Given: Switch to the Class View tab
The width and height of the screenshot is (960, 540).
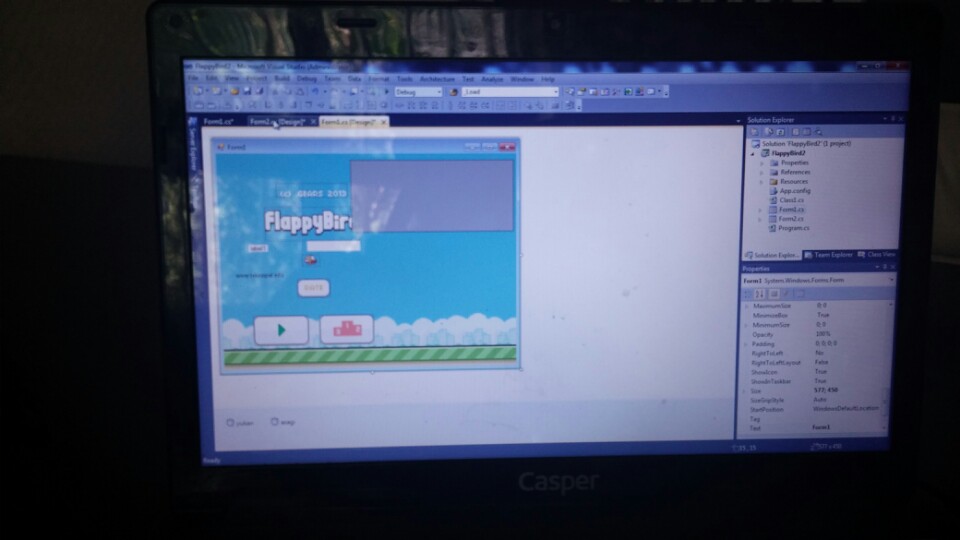Looking at the screenshot, I should pos(877,254).
